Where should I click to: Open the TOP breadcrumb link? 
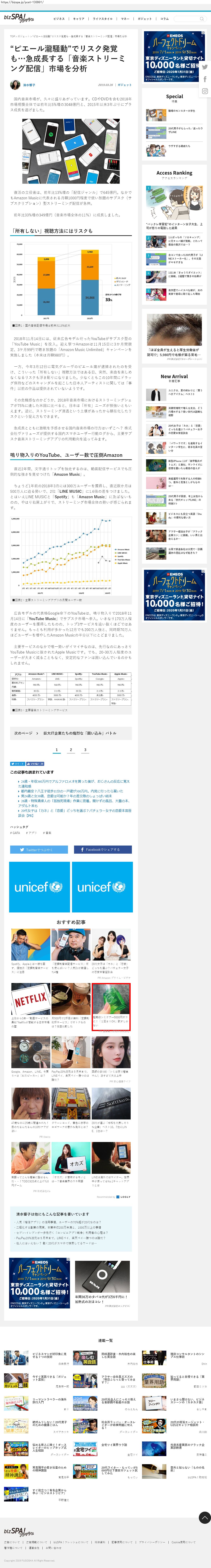pos(12,36)
